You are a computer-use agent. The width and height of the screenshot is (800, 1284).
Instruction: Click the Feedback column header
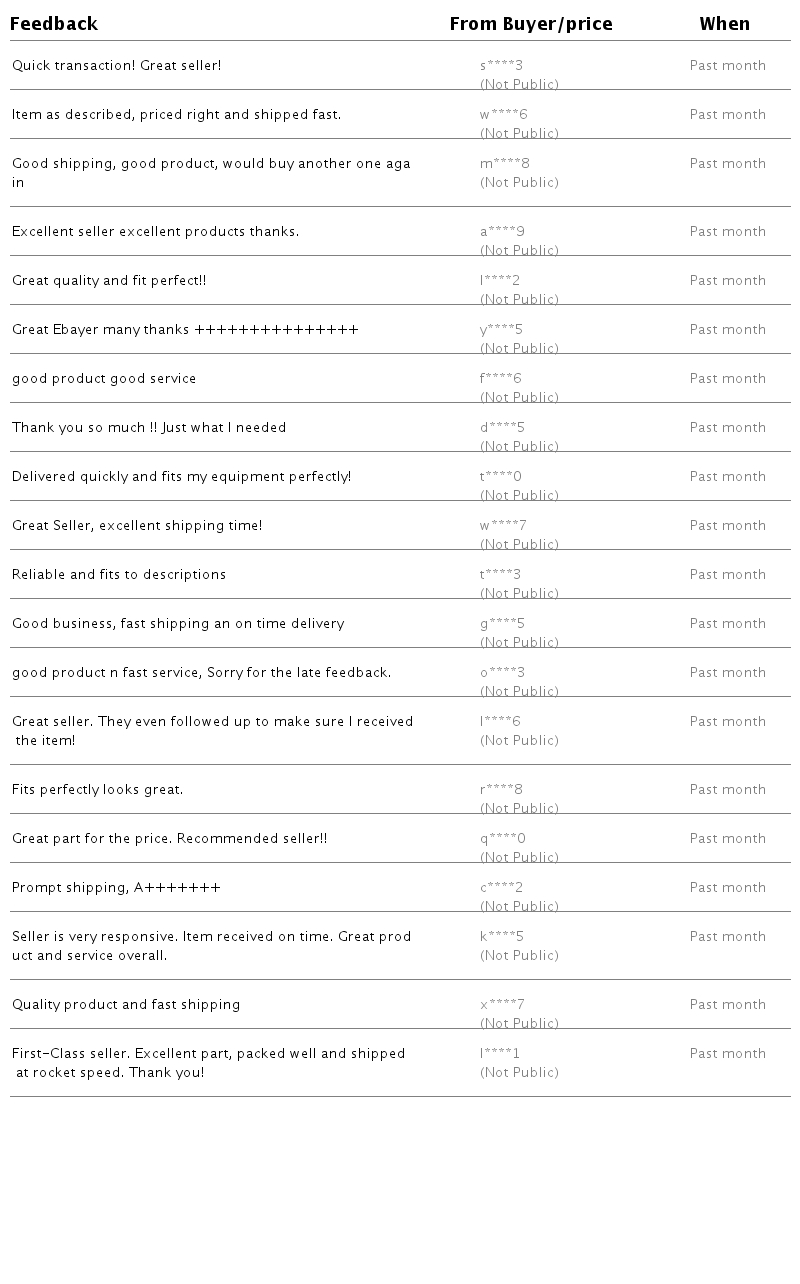pos(54,24)
